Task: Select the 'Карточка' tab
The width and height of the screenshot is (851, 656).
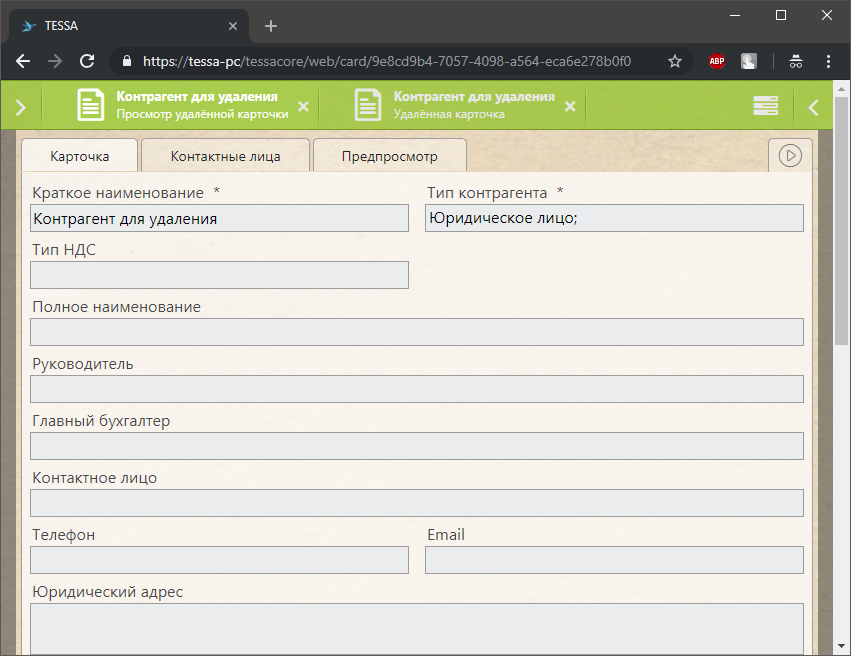Action: pyautogui.click(x=79, y=157)
